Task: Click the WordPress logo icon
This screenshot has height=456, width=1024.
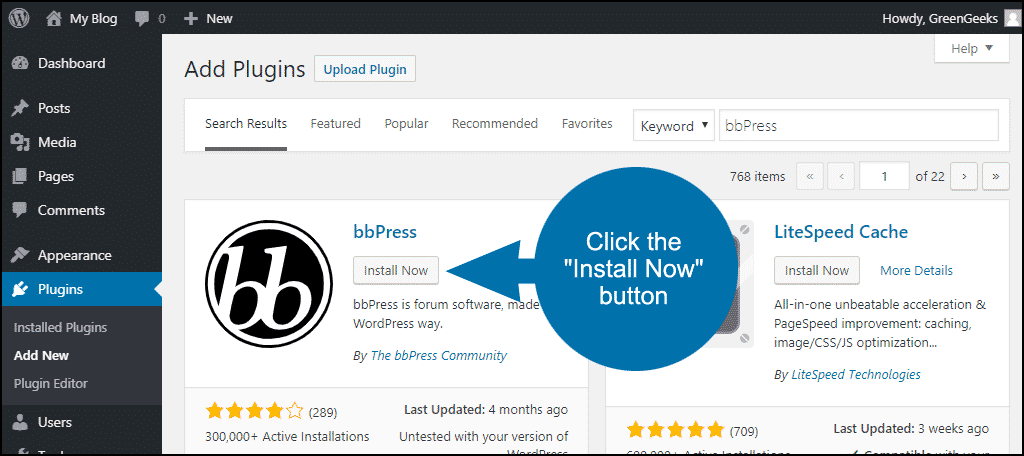Action: point(19,18)
